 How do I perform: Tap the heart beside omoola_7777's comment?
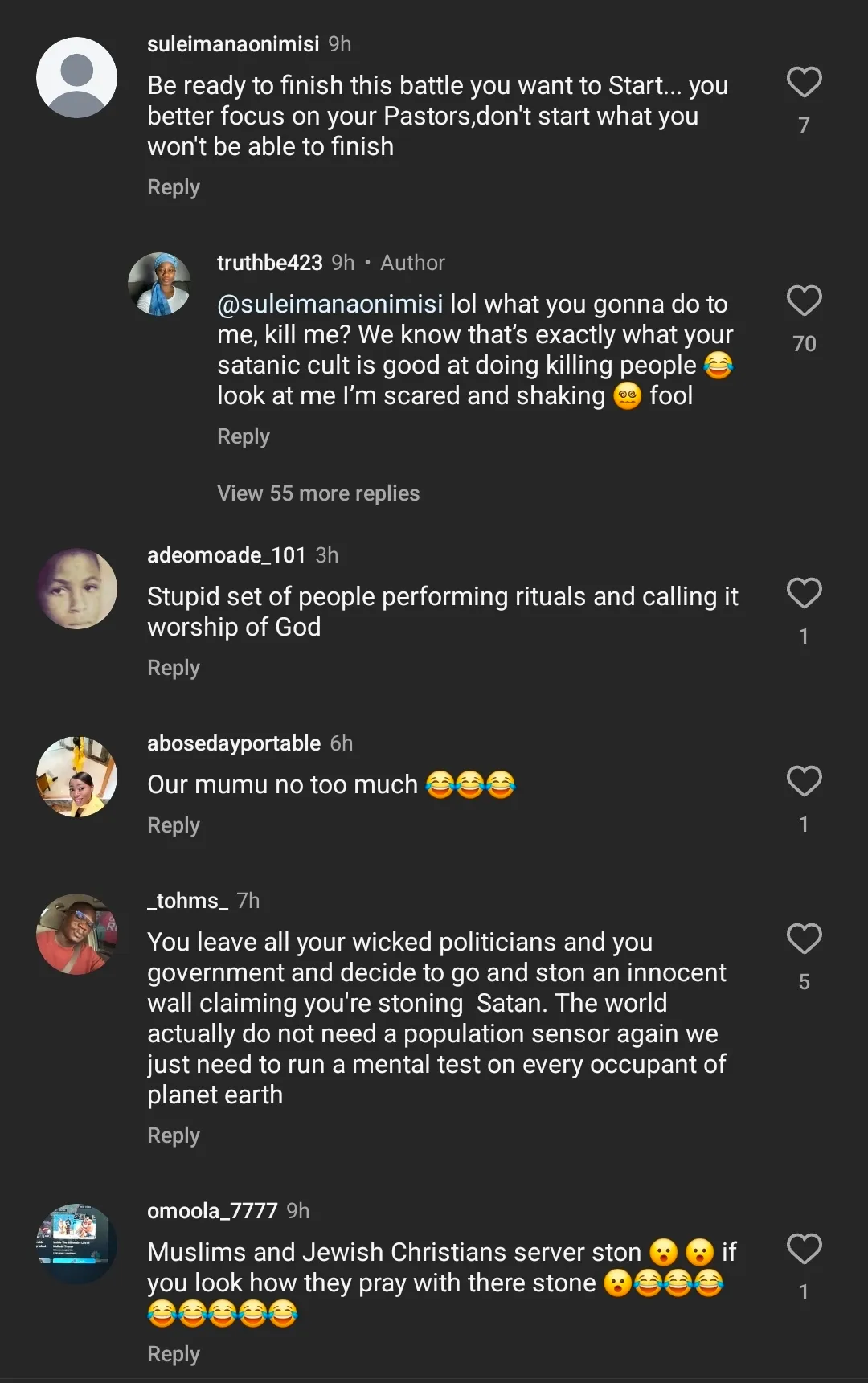[804, 1250]
